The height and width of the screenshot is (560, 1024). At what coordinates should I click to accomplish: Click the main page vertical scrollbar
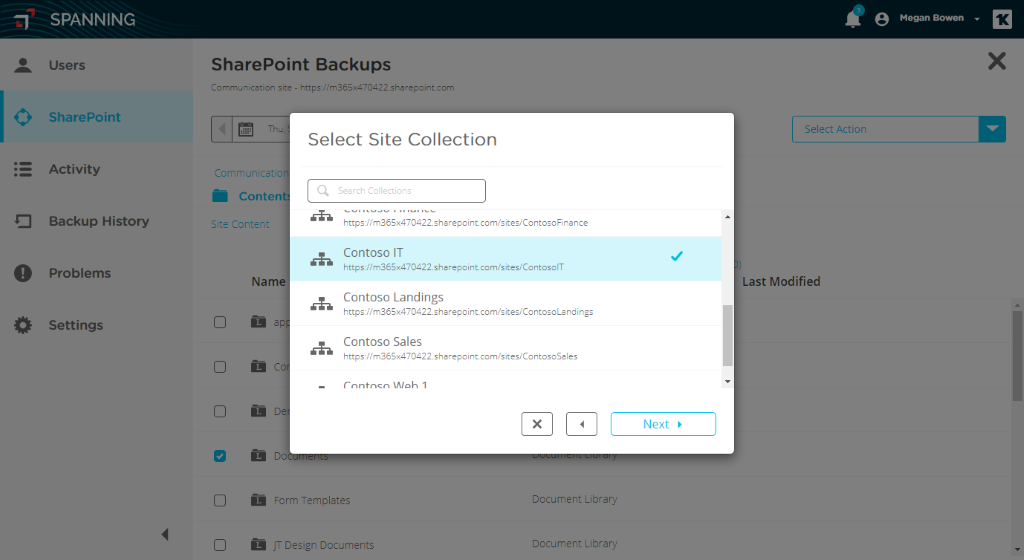coord(1018,356)
